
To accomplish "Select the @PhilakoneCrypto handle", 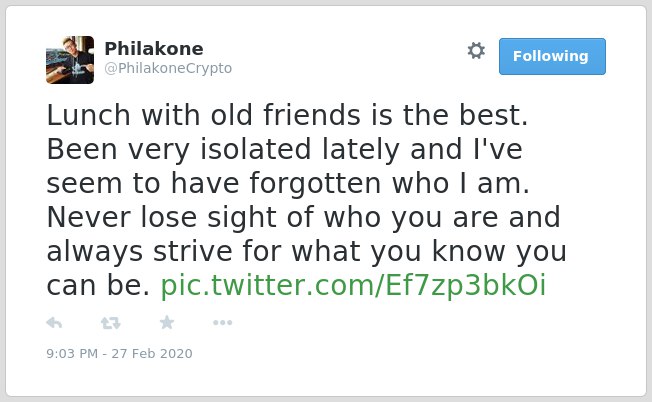I will point(168,68).
